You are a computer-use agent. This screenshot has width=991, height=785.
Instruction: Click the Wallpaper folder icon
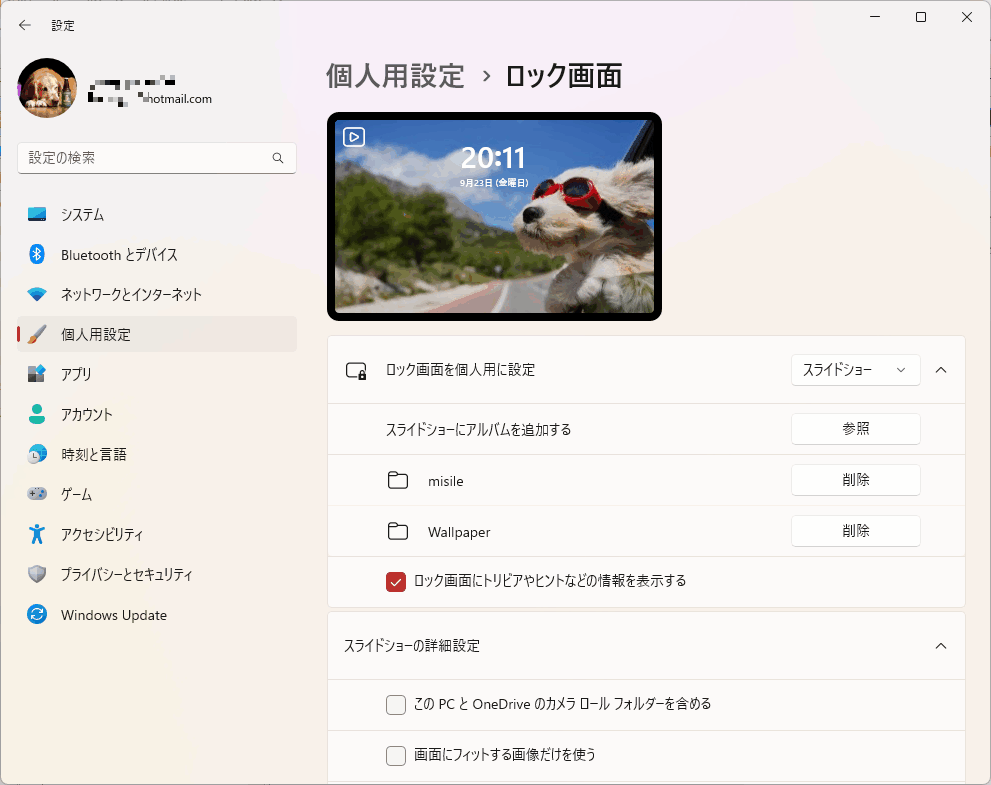coord(398,532)
